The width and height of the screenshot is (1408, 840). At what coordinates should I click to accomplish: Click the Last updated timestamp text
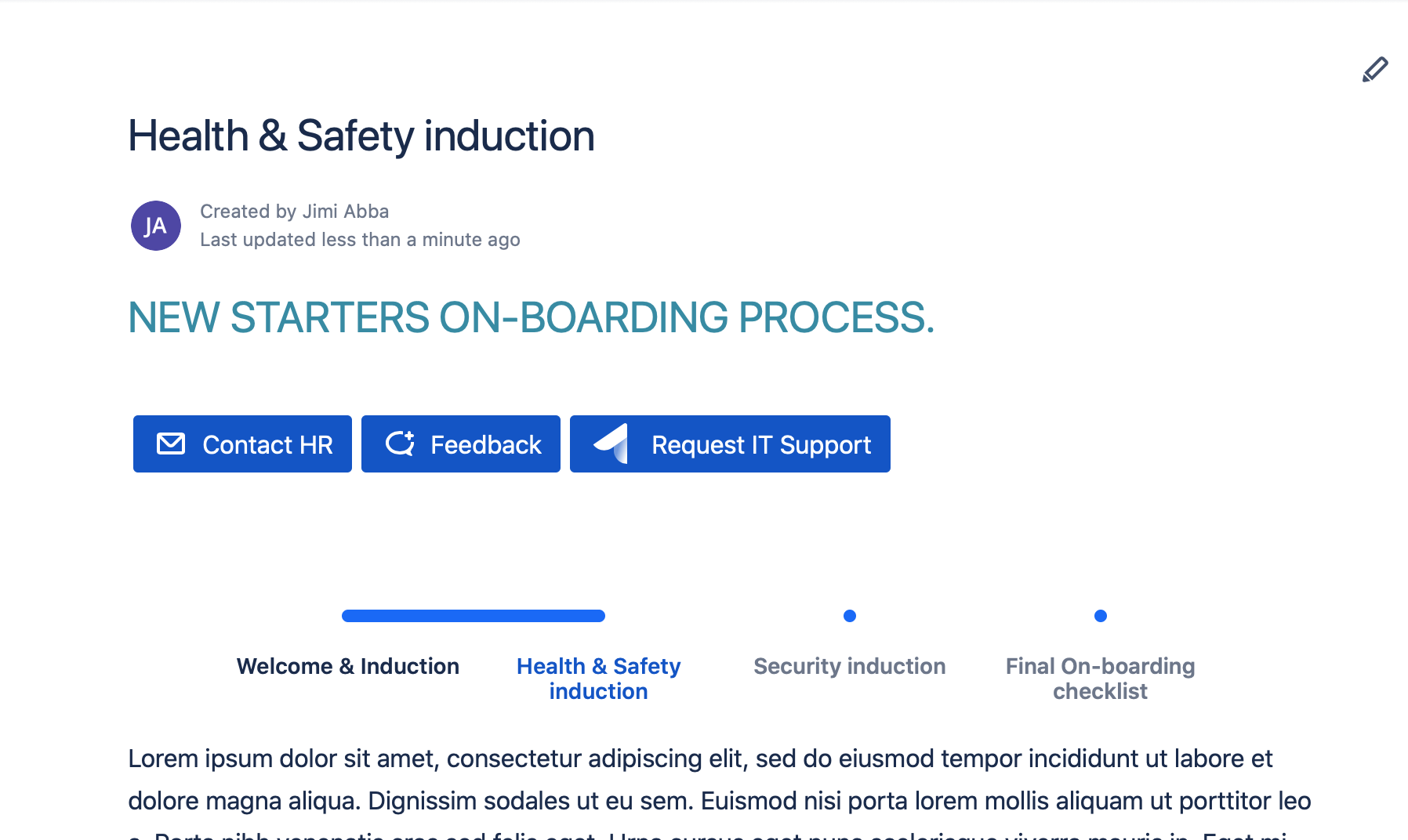click(x=360, y=240)
